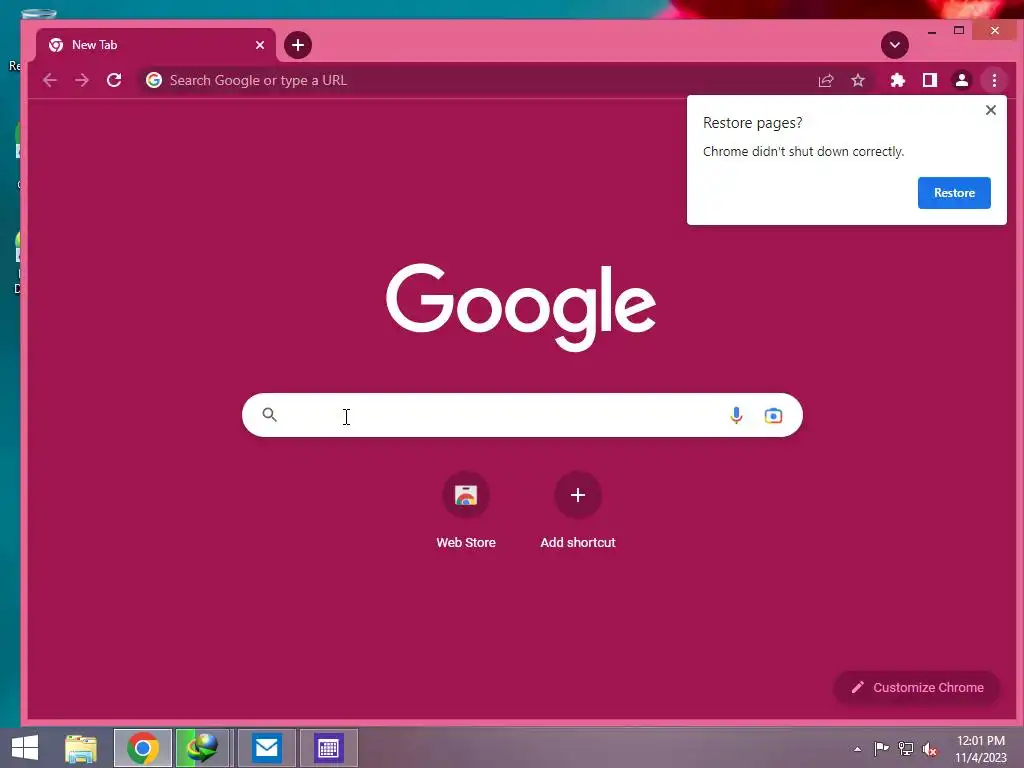Open Customize Chrome button
Image resolution: width=1024 pixels, height=768 pixels.
click(917, 688)
